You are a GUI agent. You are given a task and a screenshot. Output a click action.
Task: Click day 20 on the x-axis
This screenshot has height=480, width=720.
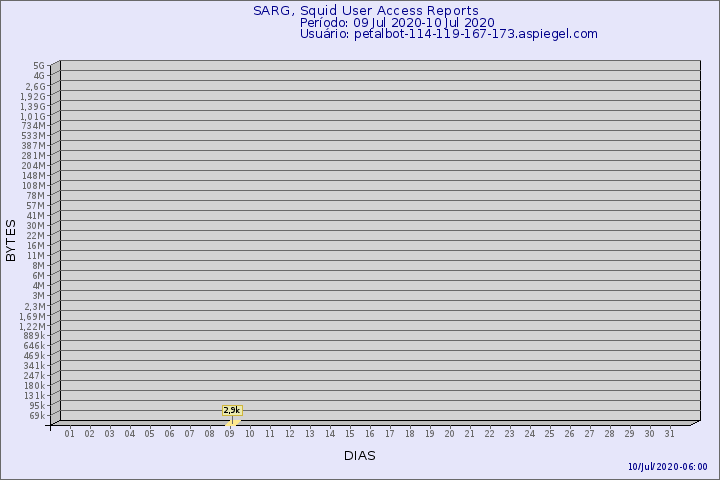click(450, 434)
